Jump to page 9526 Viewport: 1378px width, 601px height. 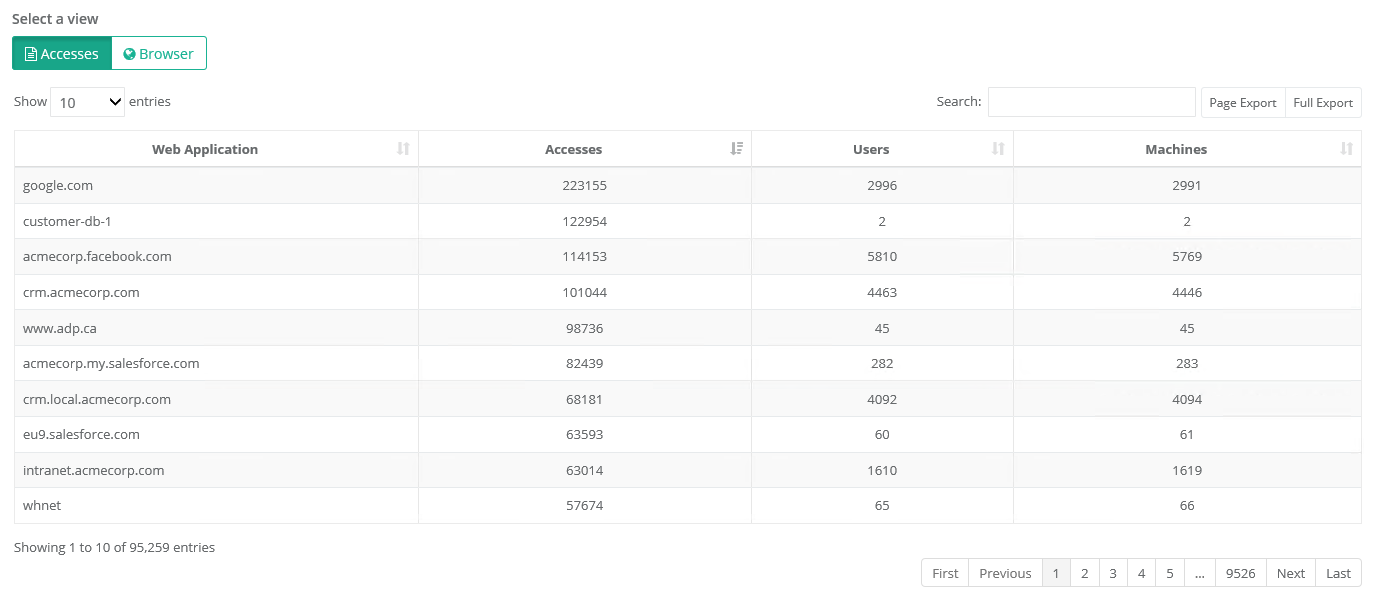coord(1240,573)
